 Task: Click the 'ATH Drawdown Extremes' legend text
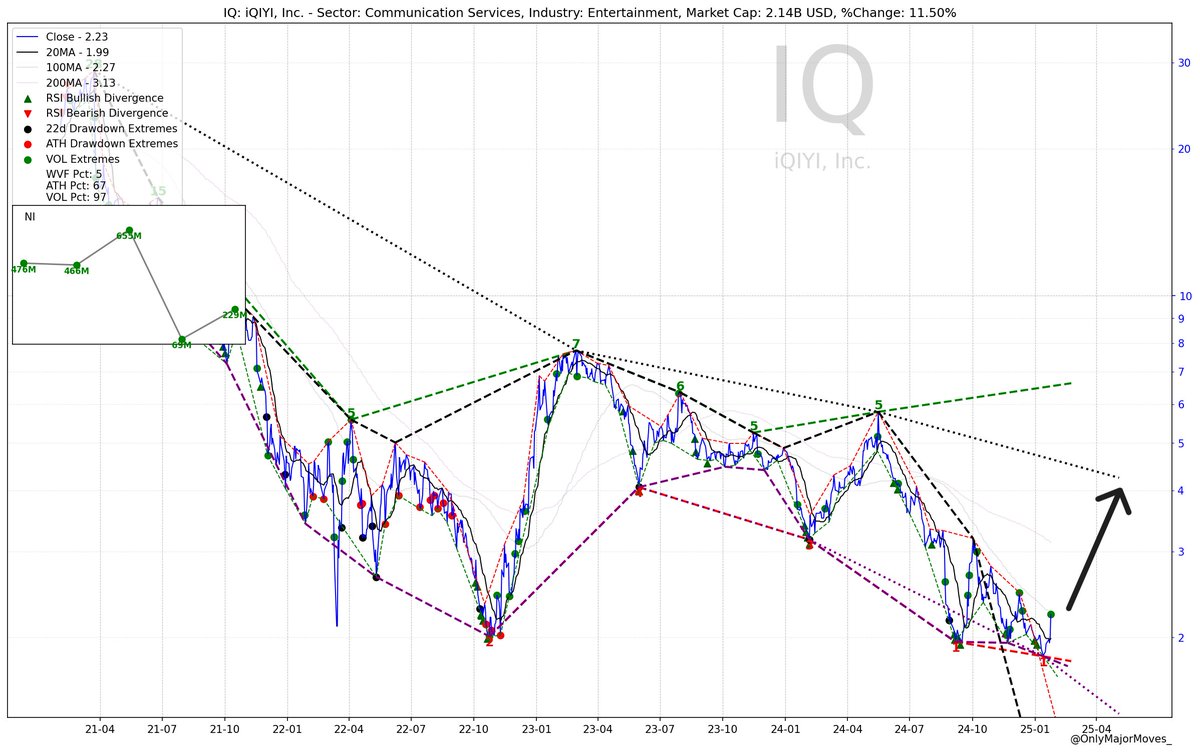click(x=114, y=143)
